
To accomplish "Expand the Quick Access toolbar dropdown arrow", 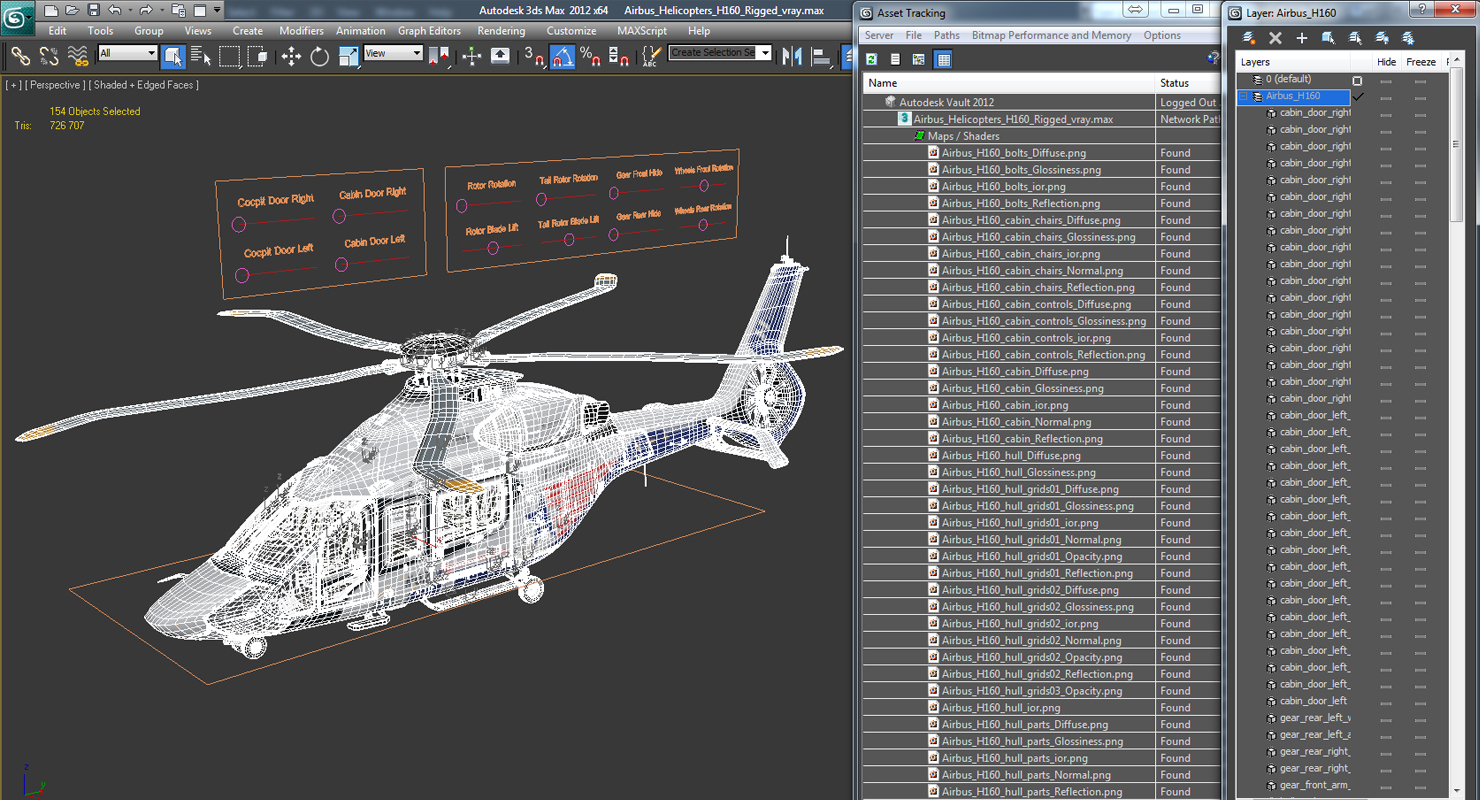I will [x=217, y=10].
